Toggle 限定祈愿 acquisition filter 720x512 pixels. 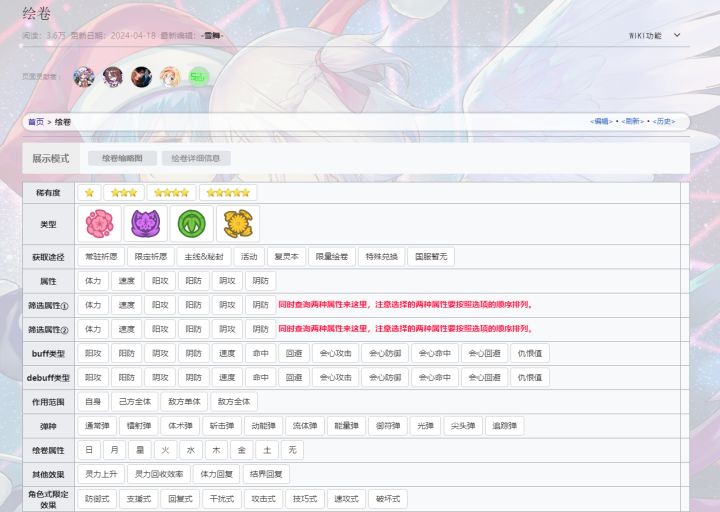[x=151, y=257]
